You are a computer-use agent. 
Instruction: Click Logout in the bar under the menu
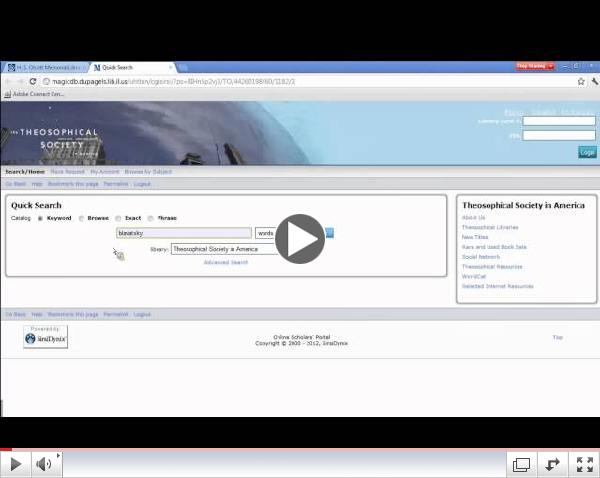pos(142,184)
